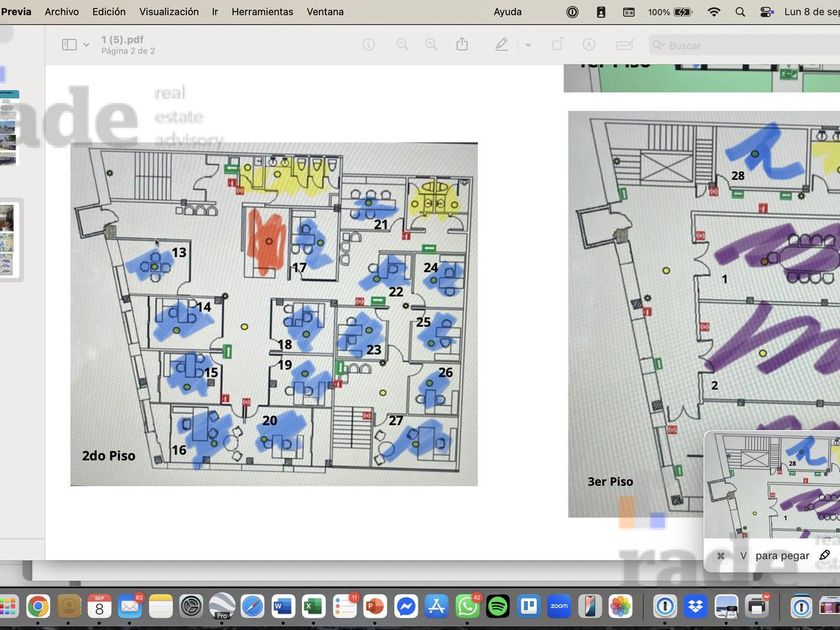
Task: Open the Ir menu
Action: pyautogui.click(x=215, y=11)
